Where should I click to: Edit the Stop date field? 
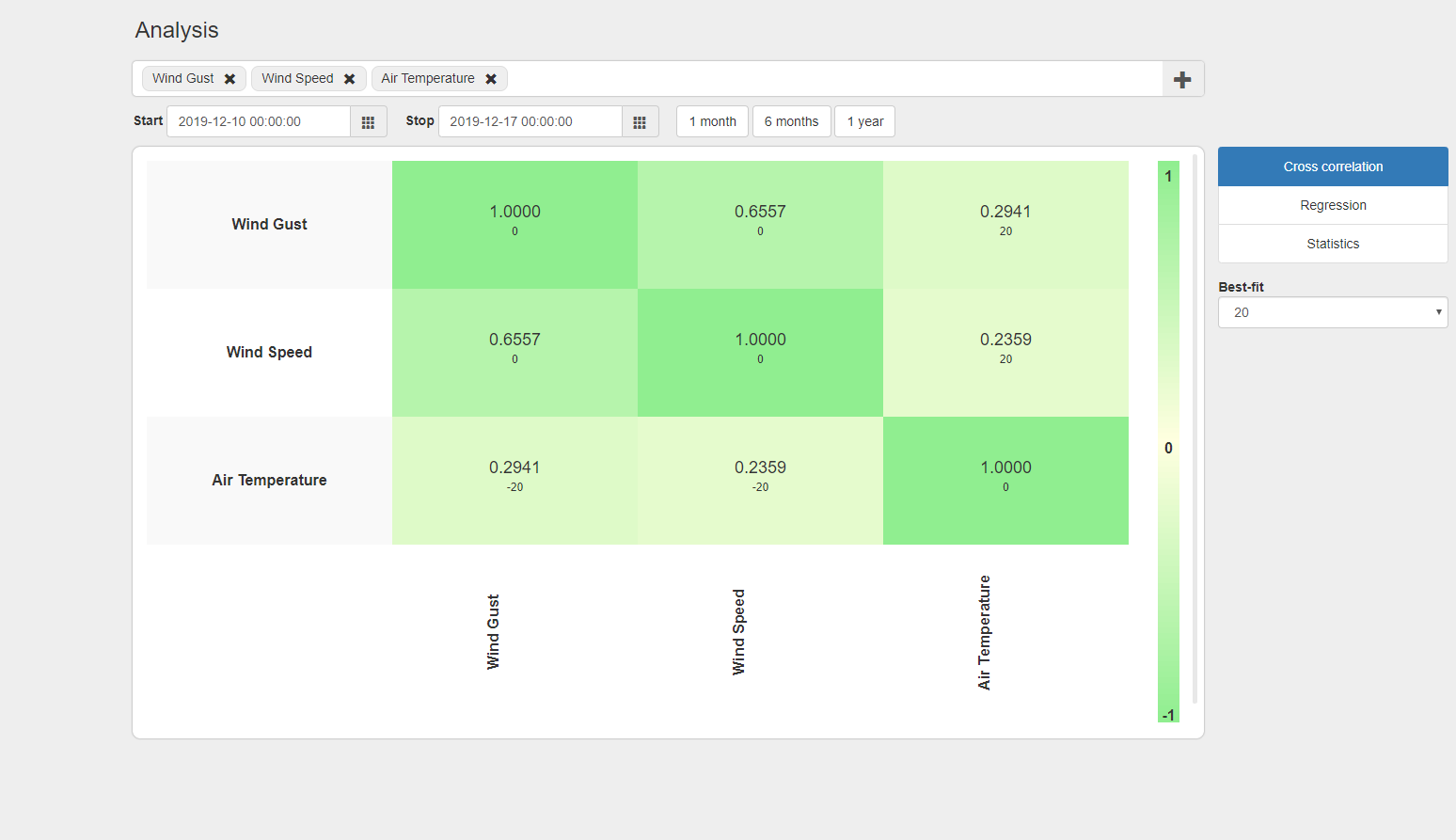[530, 121]
